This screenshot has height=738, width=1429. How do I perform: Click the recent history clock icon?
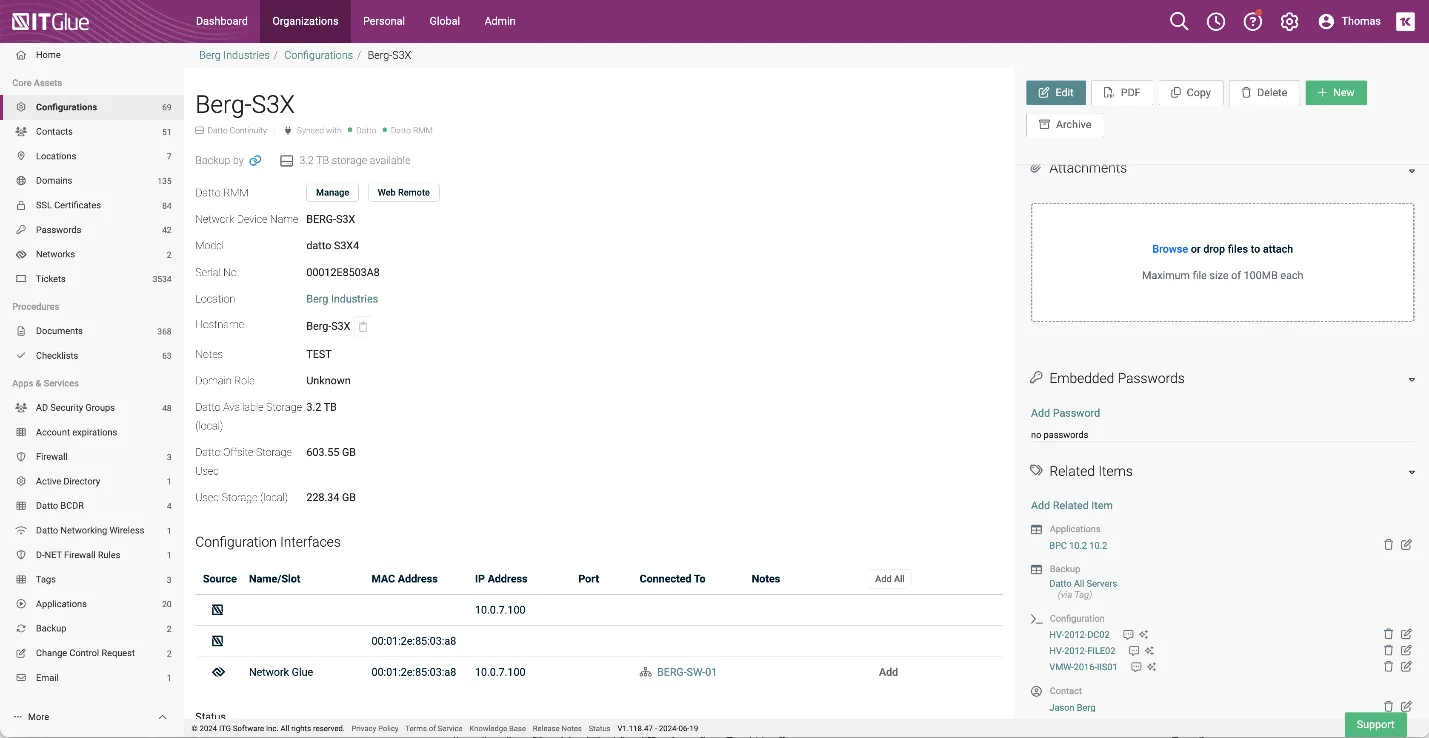(x=1216, y=21)
